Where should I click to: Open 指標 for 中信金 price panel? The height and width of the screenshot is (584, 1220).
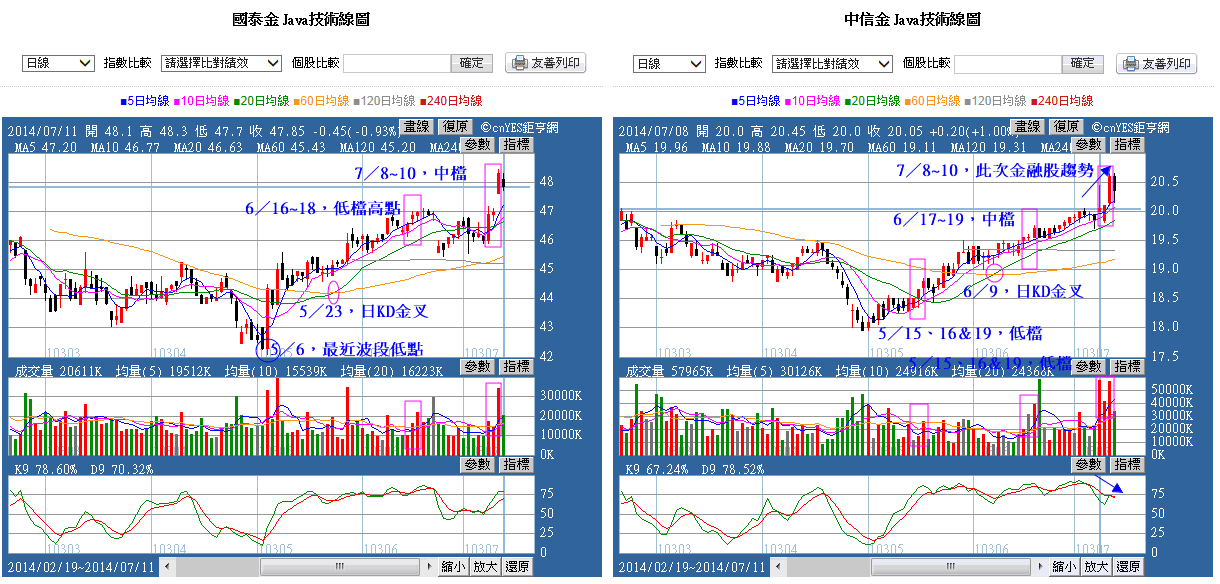point(1127,144)
